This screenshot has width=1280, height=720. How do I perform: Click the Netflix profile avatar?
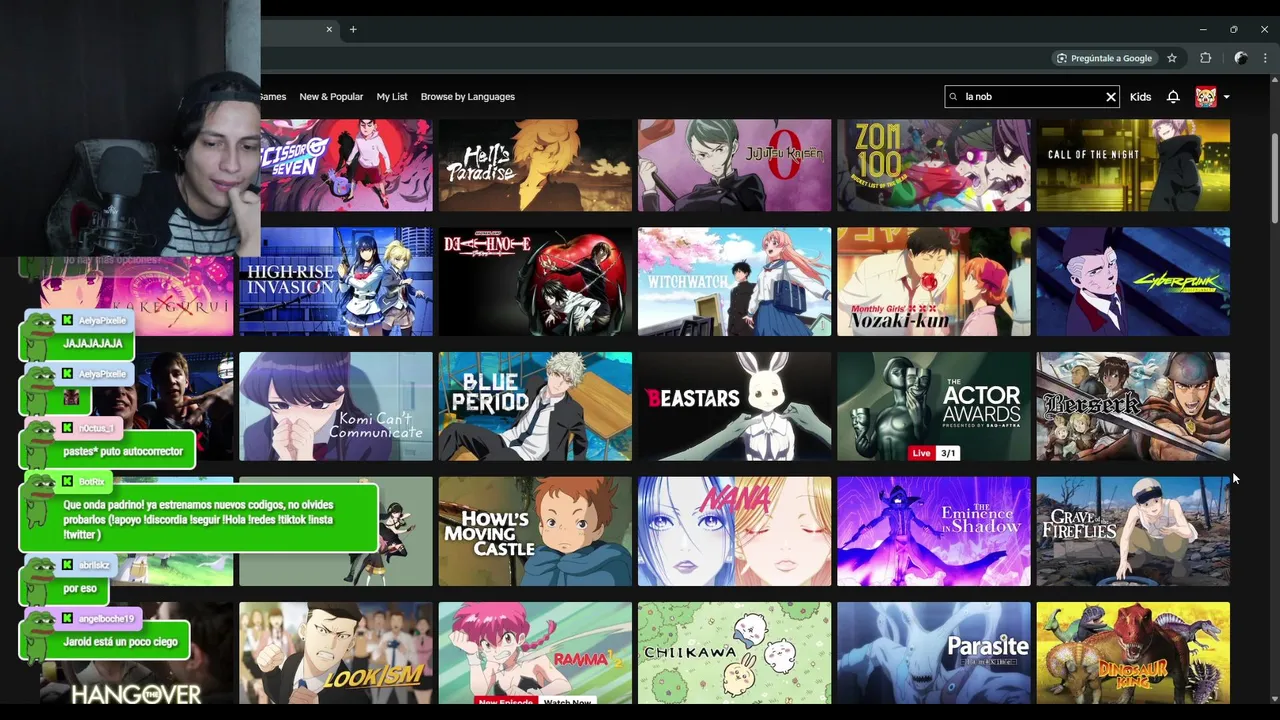click(x=1206, y=97)
